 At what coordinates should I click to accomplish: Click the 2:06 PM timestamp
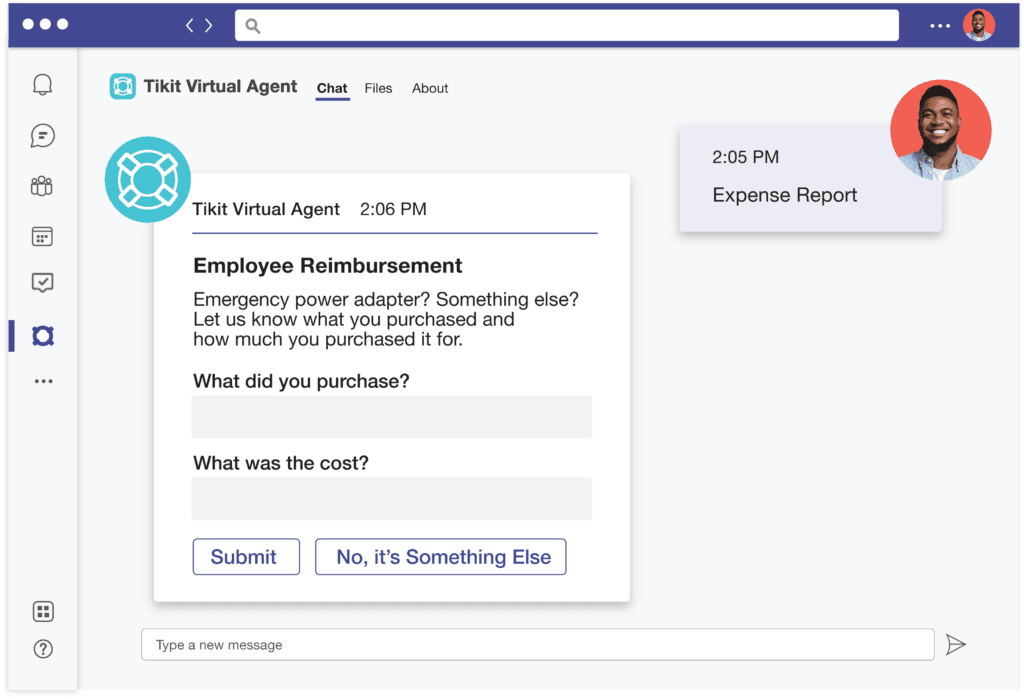393,209
